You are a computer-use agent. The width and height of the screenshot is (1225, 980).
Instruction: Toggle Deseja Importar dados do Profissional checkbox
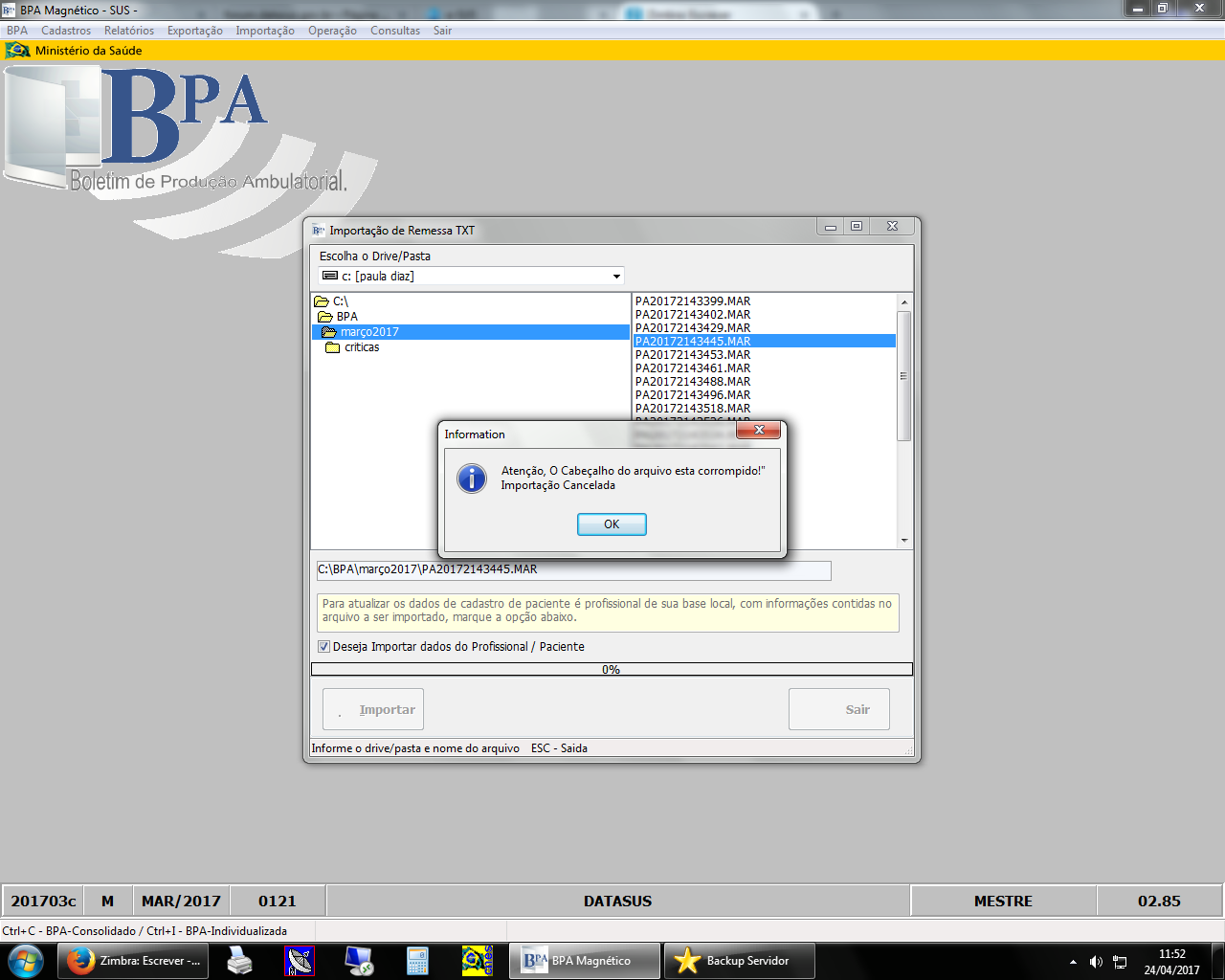(323, 647)
